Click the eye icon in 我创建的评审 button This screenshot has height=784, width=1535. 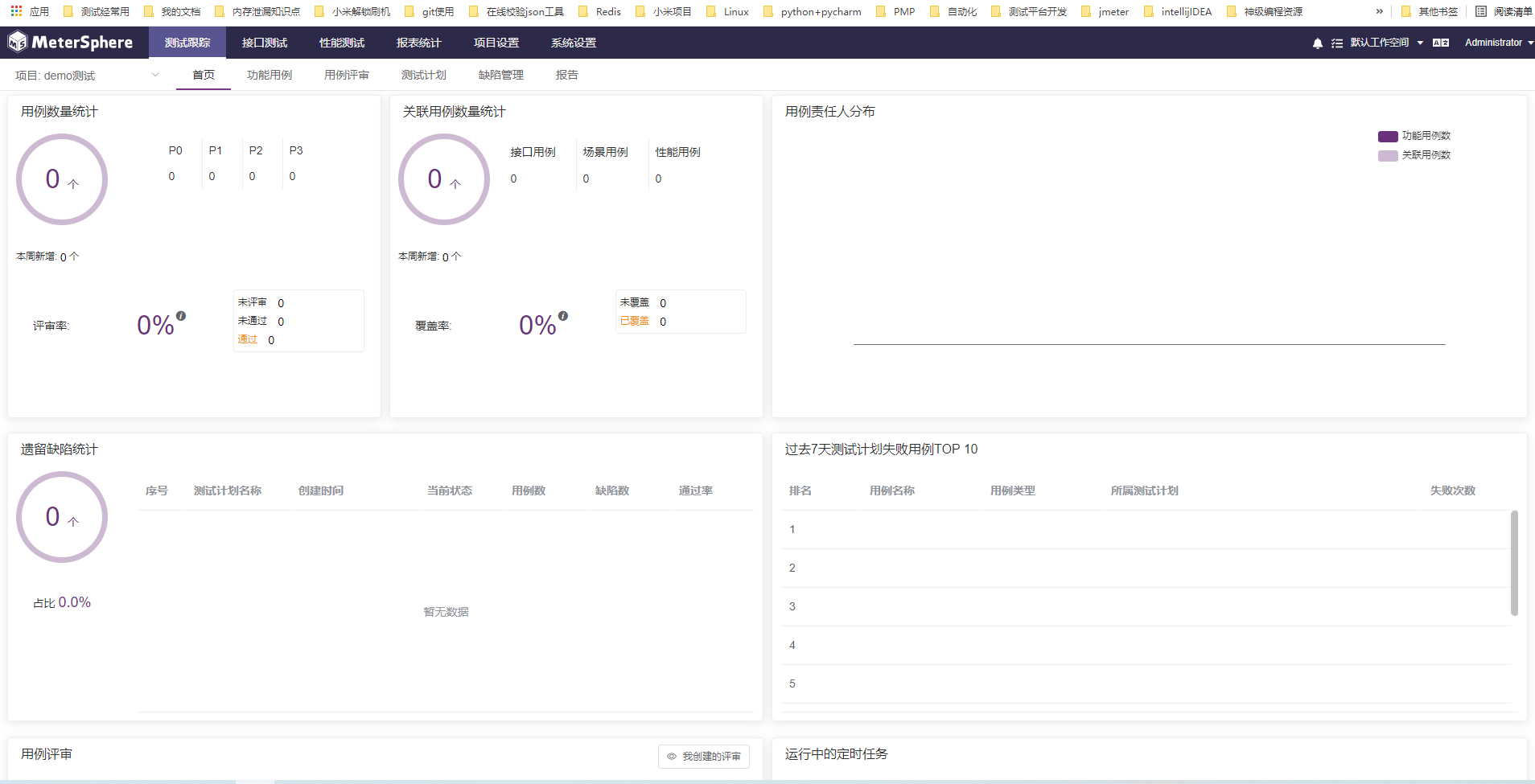click(672, 757)
